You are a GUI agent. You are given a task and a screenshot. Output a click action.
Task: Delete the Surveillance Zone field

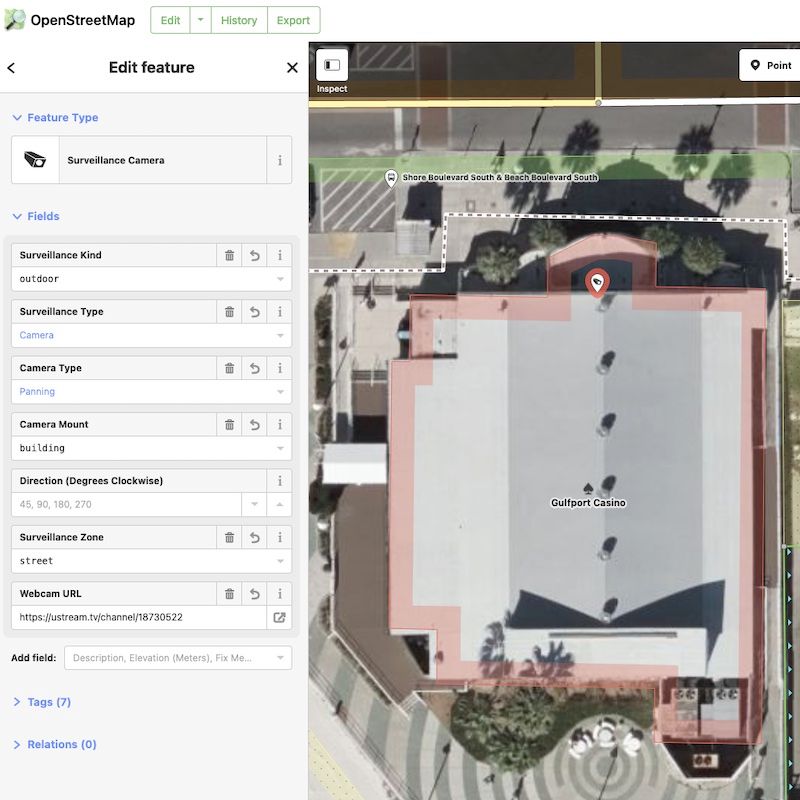(x=230, y=537)
